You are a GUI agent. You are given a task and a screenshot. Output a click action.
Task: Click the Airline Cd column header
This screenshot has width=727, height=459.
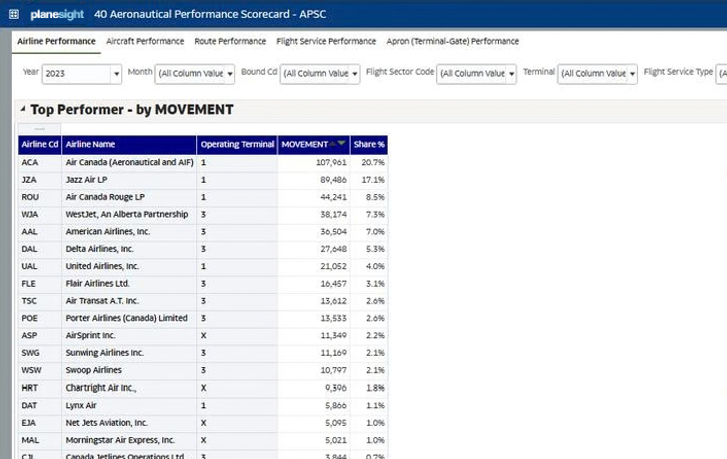(40, 145)
